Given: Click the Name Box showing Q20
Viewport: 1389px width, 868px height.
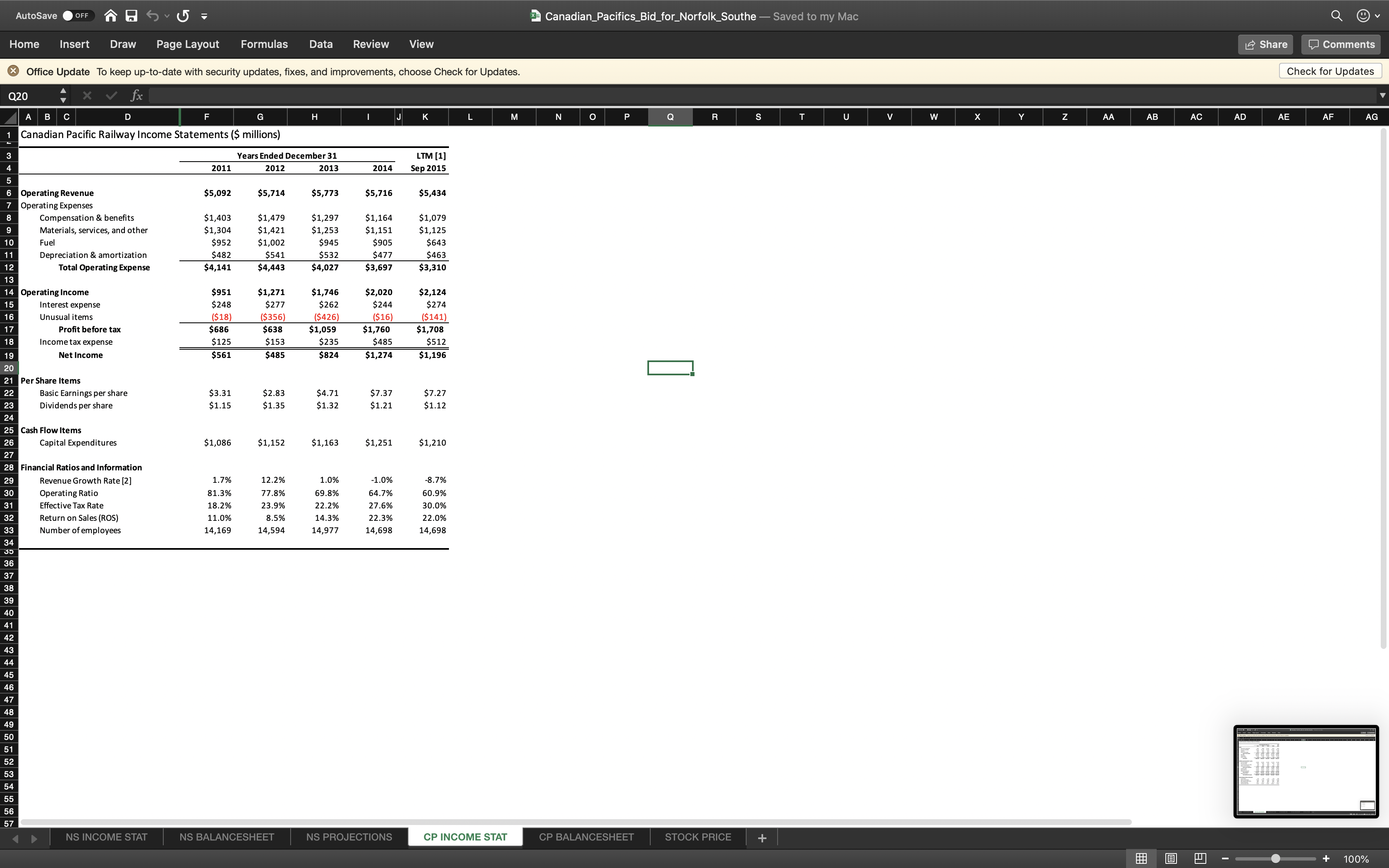Looking at the screenshot, I should pos(29,96).
